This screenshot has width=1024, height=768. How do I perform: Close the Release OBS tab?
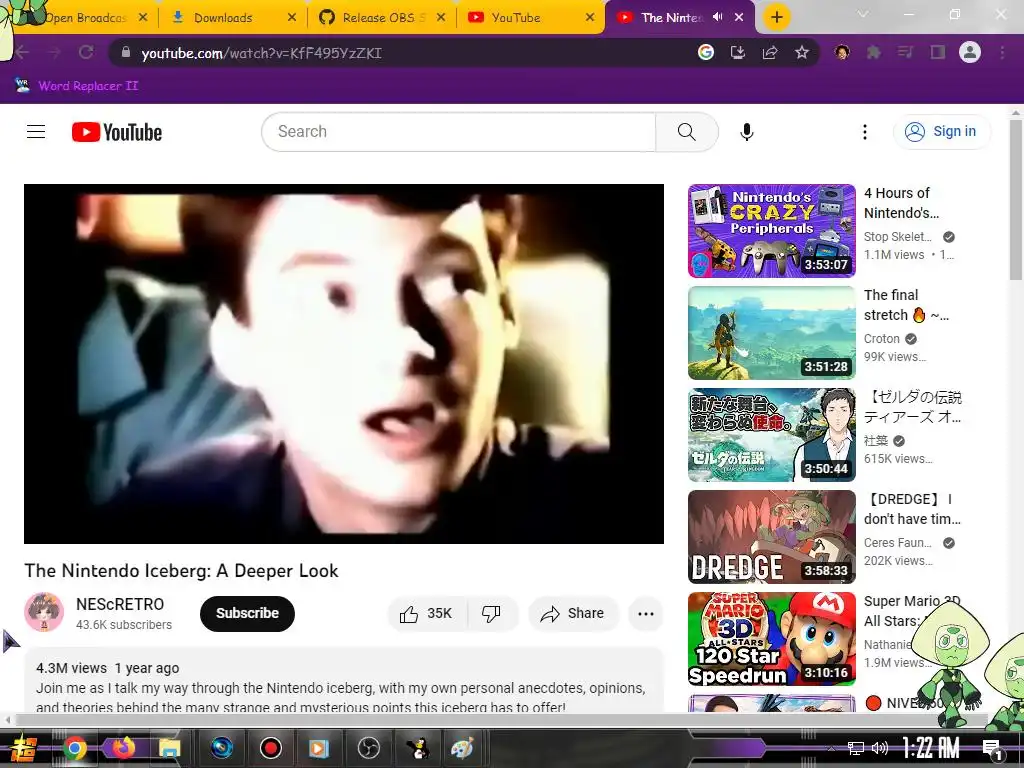click(441, 17)
